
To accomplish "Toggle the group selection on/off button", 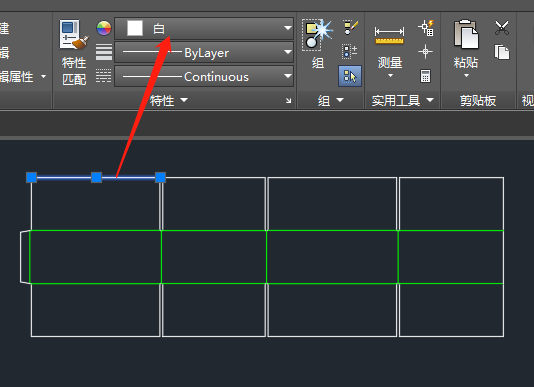I will [350, 76].
